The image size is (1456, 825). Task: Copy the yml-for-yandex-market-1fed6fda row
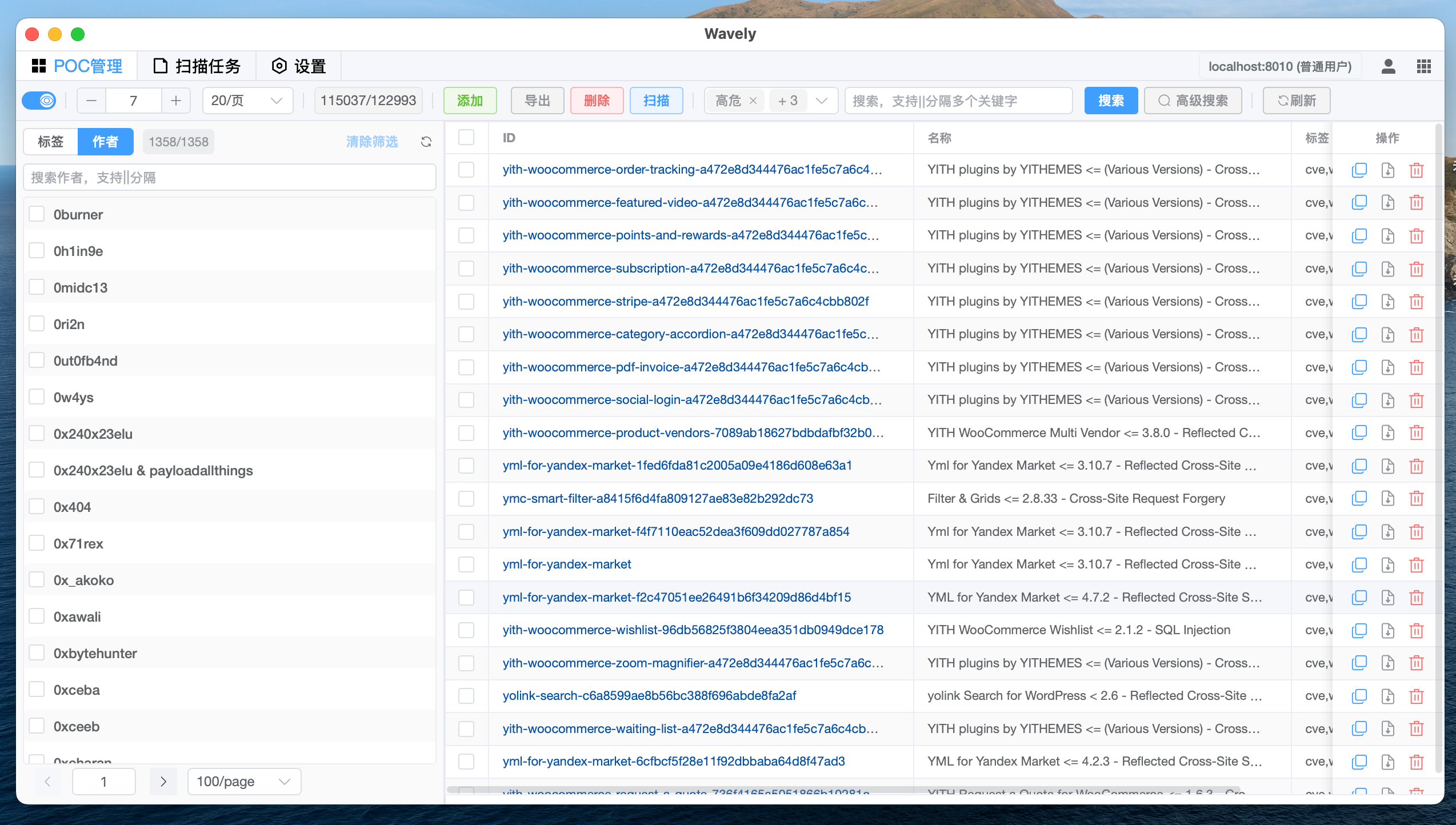pyautogui.click(x=1359, y=466)
